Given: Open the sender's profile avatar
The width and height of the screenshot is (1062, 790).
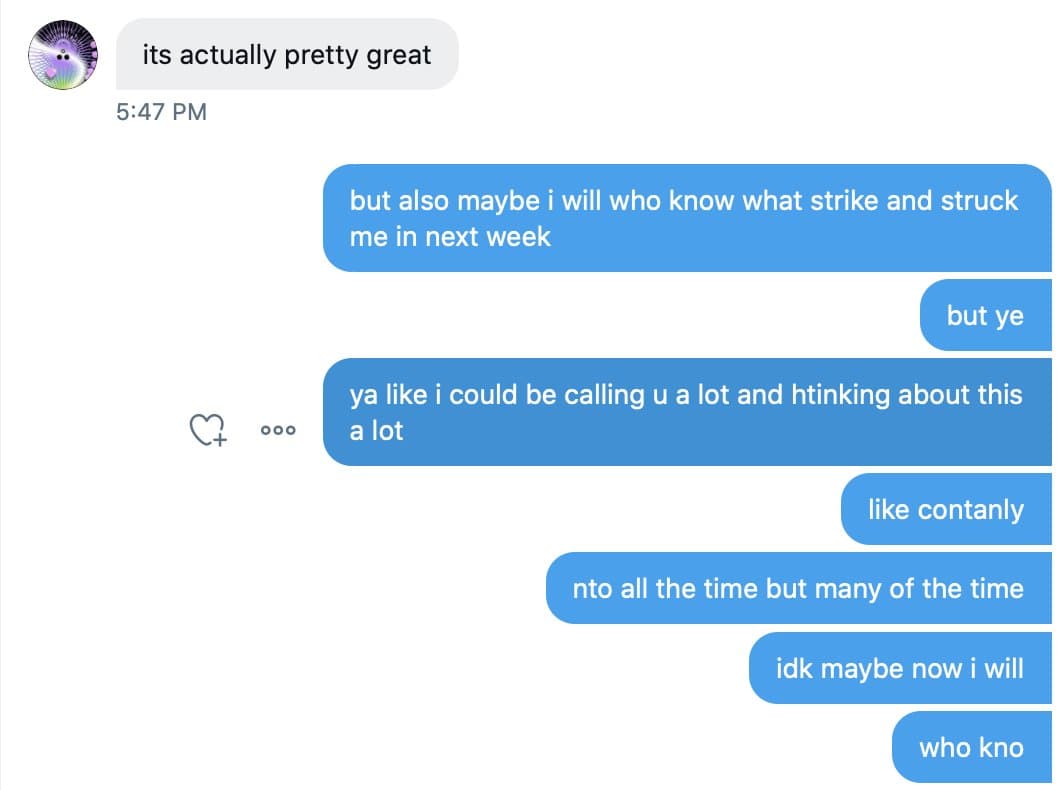Looking at the screenshot, I should pos(63,55).
